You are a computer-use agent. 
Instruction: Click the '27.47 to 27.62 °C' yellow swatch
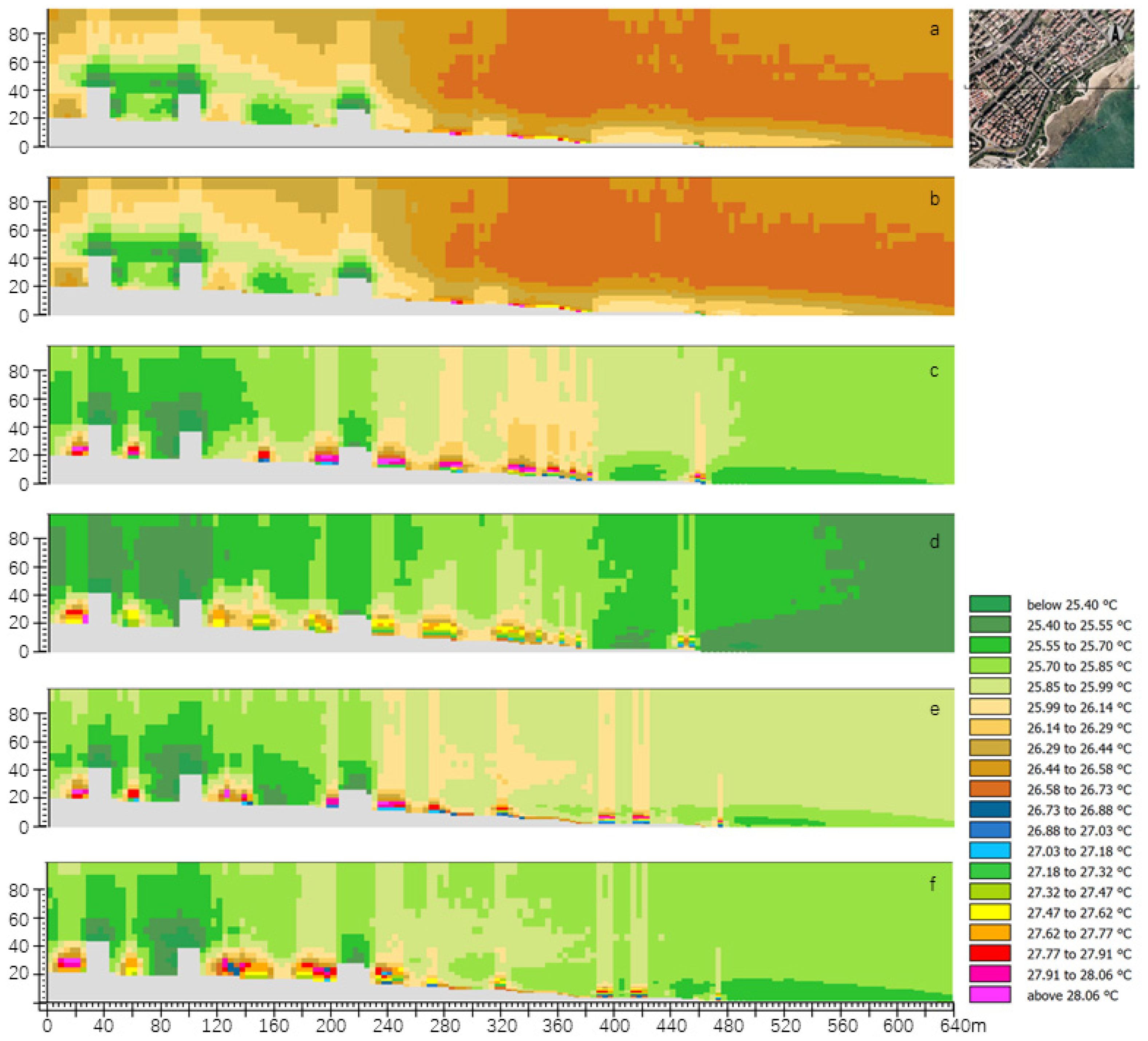(990, 912)
